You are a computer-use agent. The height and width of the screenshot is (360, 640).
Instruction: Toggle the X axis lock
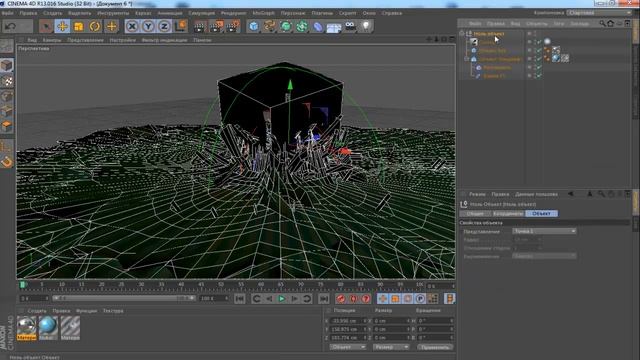[x=132, y=27]
